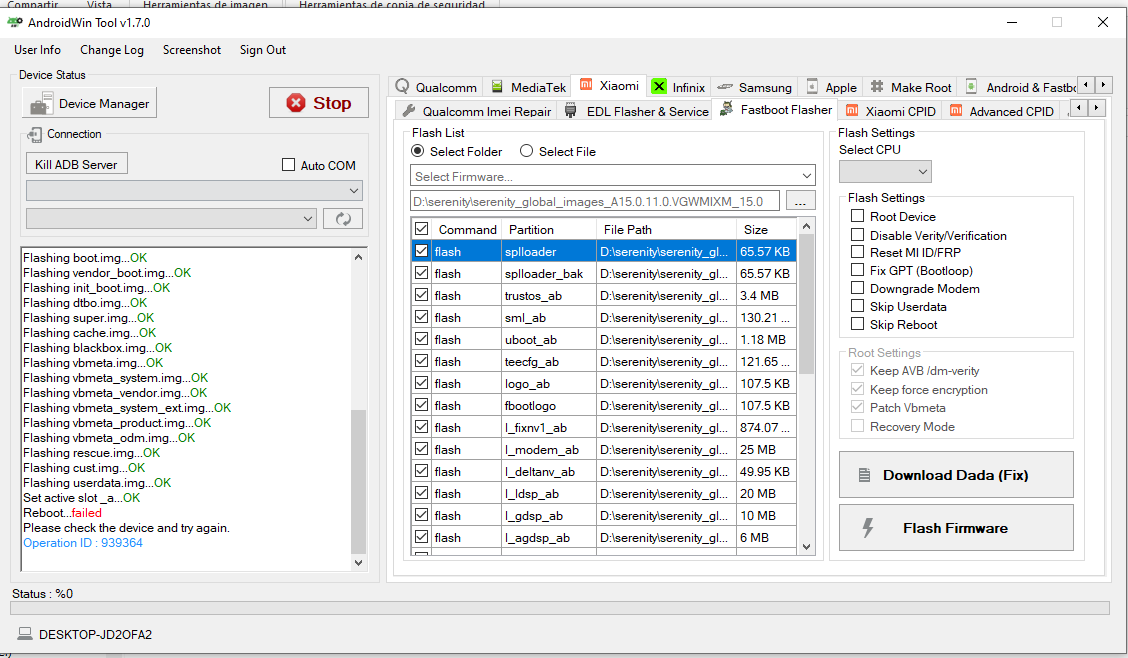Click the Flash Firmware button

956,528
